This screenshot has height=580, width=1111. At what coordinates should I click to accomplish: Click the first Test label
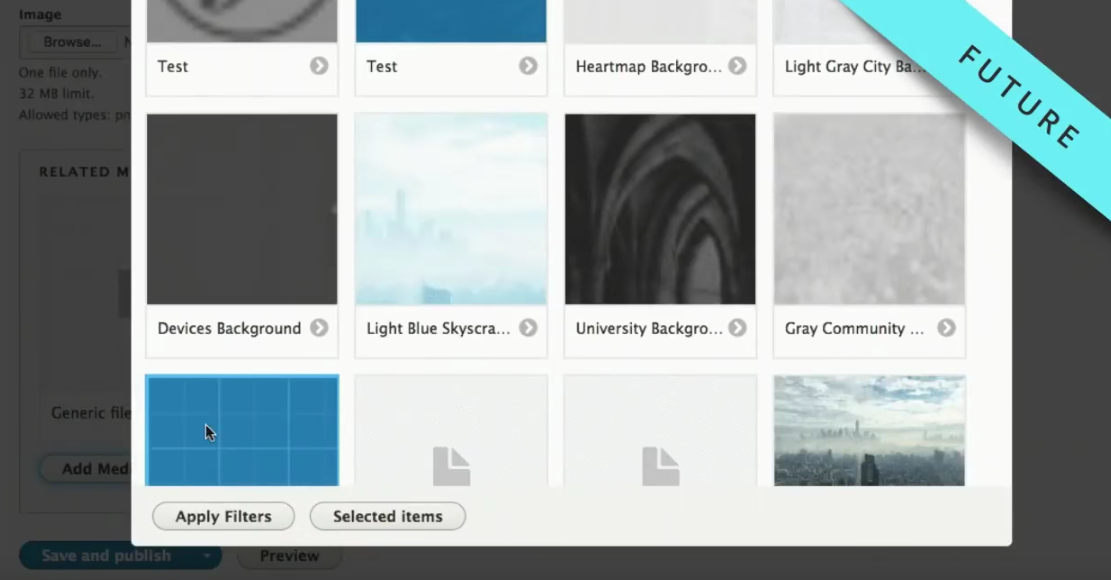click(173, 67)
